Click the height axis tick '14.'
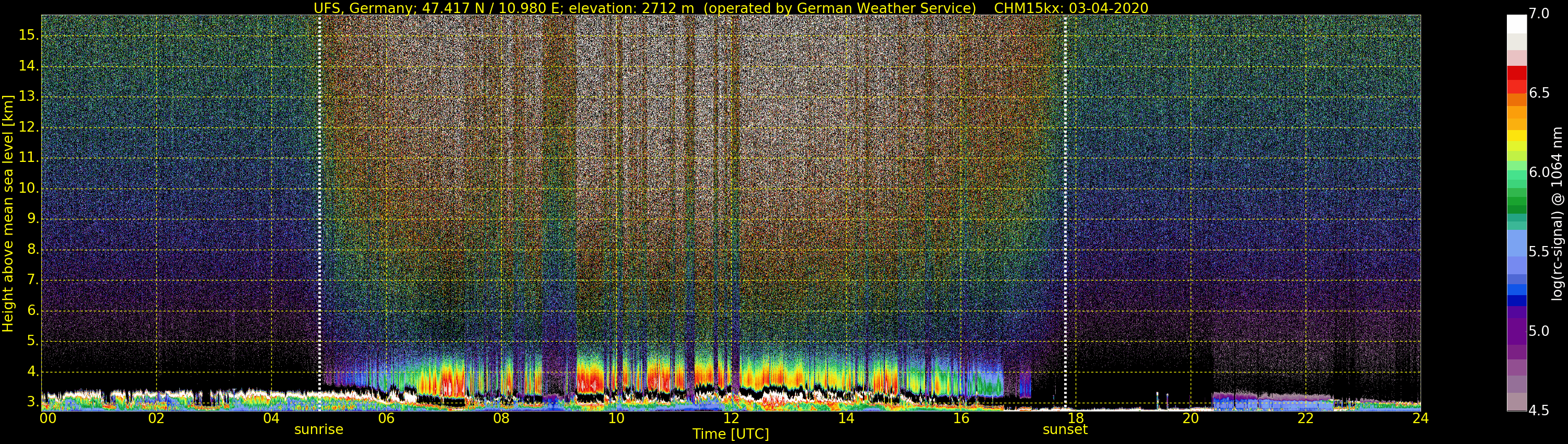Viewport: 1568px width, 444px height. pos(29,66)
